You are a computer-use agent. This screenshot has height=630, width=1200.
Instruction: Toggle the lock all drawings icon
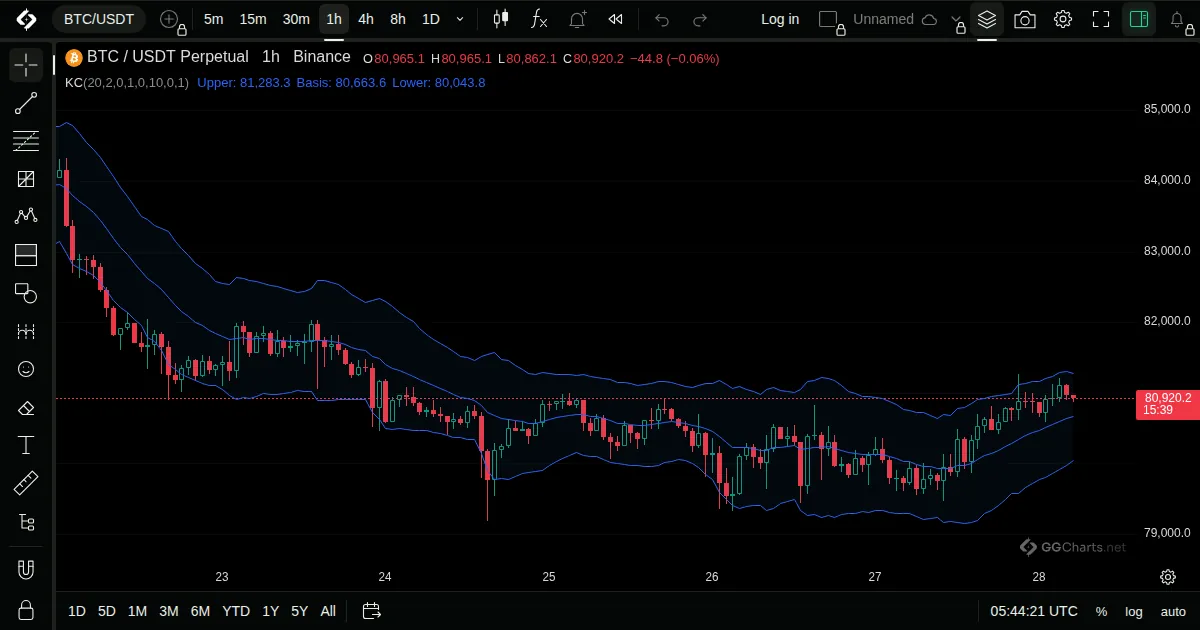coord(26,609)
